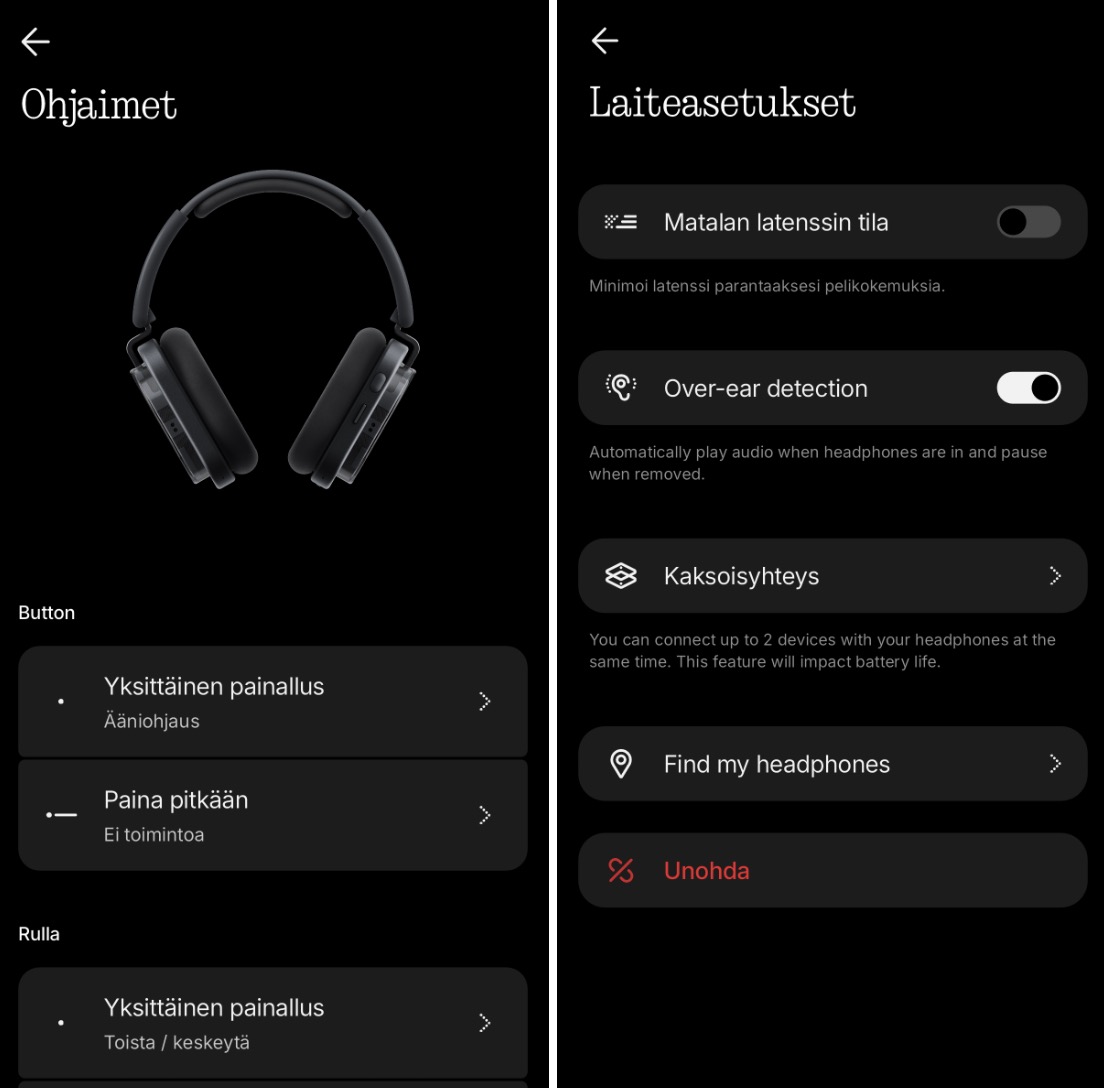Click the location pin icon

click(620, 763)
